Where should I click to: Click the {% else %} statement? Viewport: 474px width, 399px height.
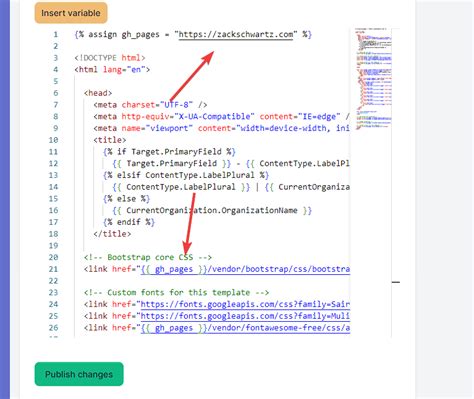pos(126,199)
